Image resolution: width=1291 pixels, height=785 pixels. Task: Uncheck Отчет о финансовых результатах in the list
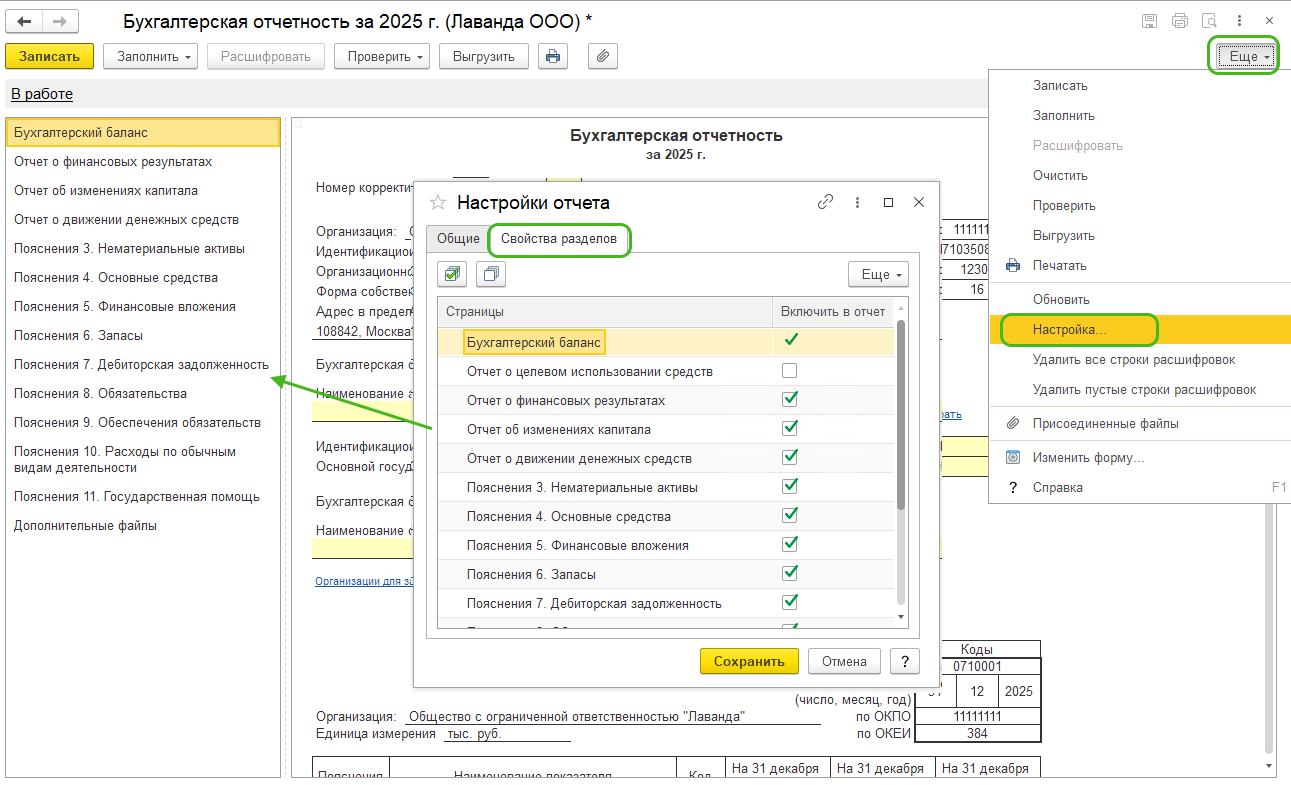pyautogui.click(x=790, y=400)
